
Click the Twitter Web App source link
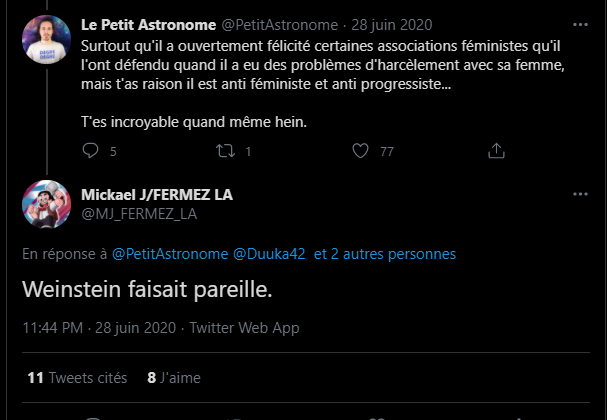(x=244, y=327)
